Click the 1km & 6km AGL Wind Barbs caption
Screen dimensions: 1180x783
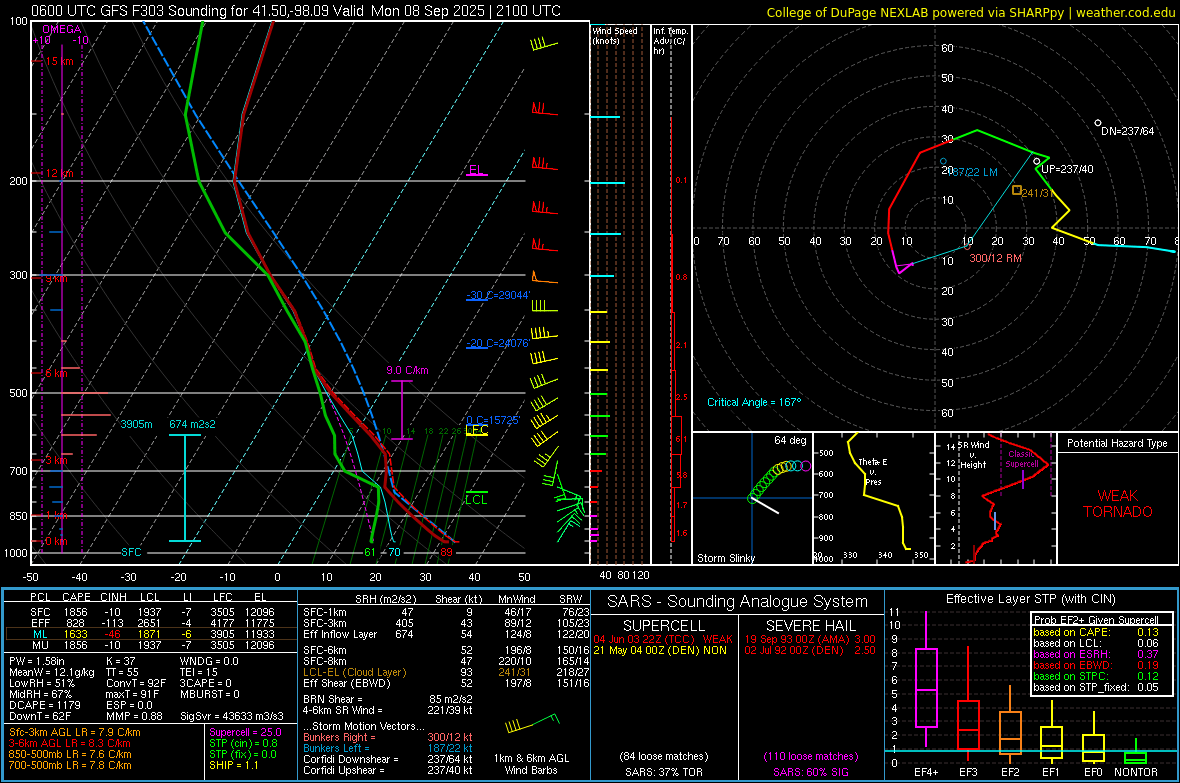[531, 764]
